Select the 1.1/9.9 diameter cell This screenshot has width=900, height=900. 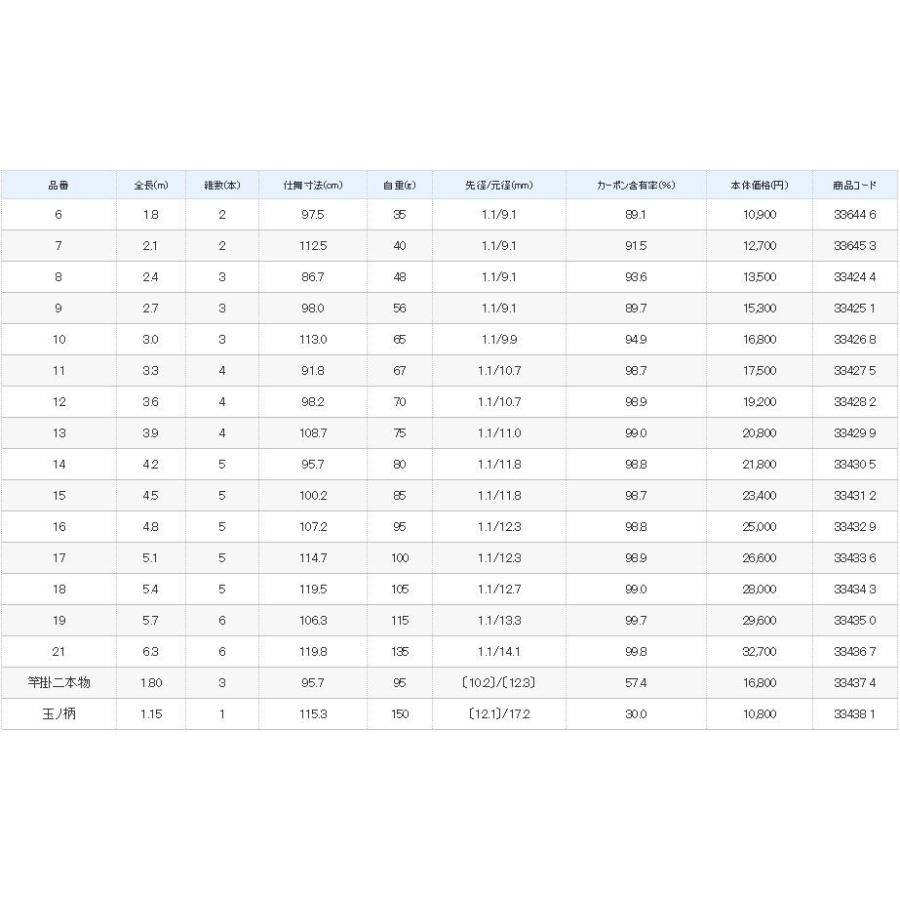coord(499,340)
